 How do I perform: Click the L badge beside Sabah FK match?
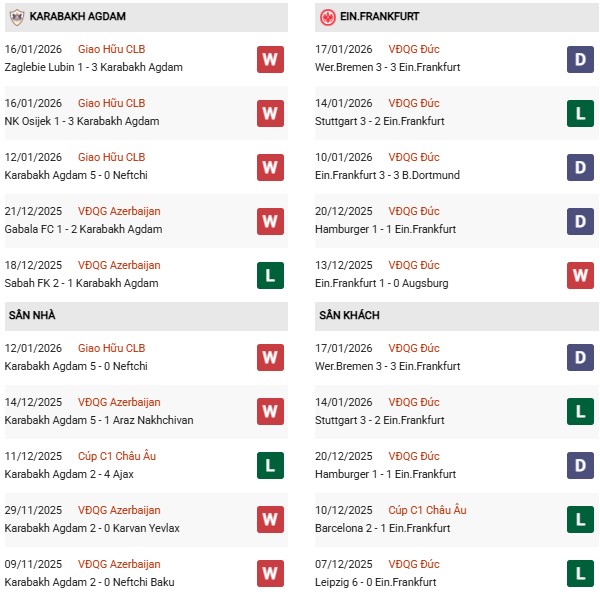pos(269,275)
